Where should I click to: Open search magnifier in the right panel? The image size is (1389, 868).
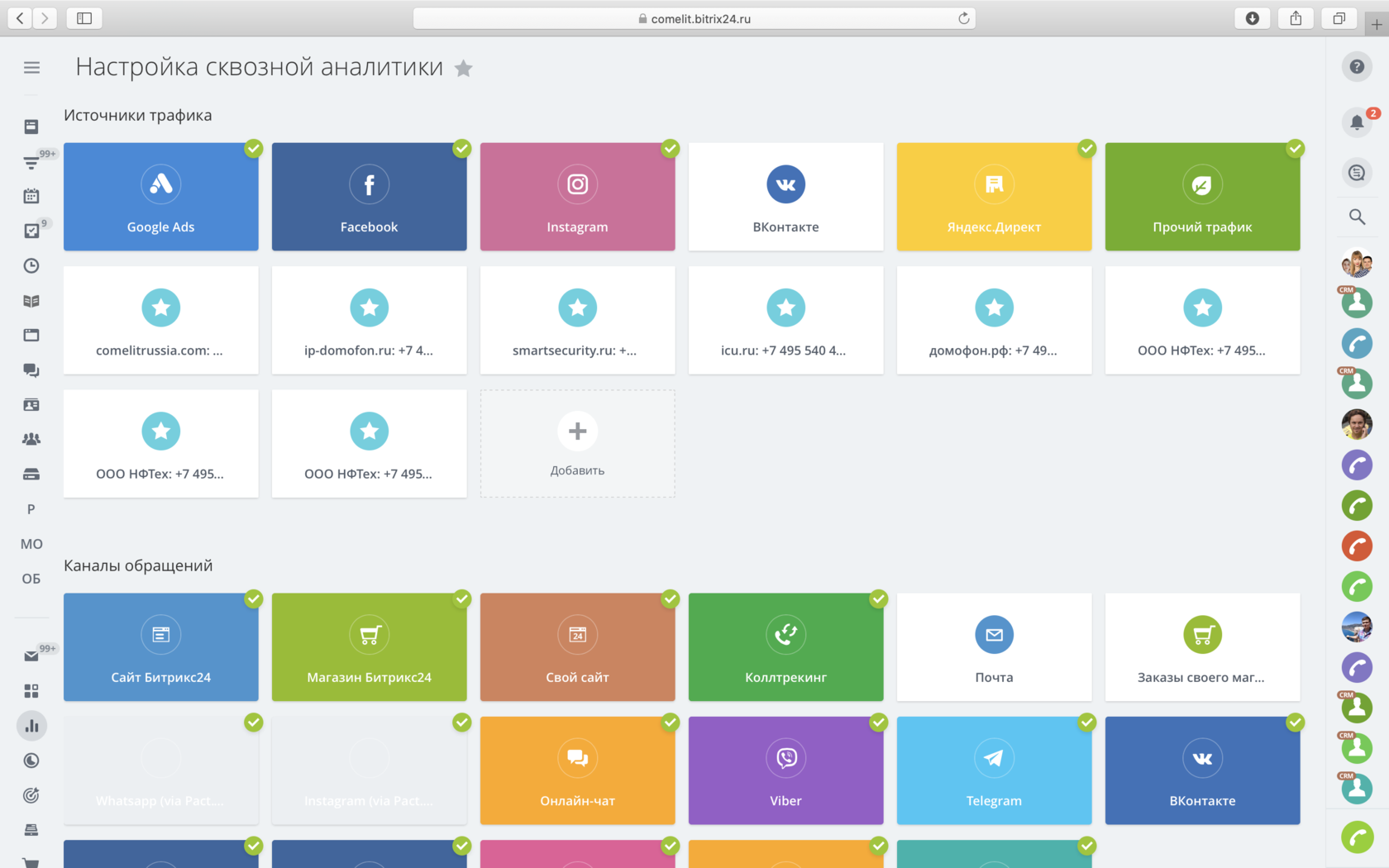click(1357, 217)
